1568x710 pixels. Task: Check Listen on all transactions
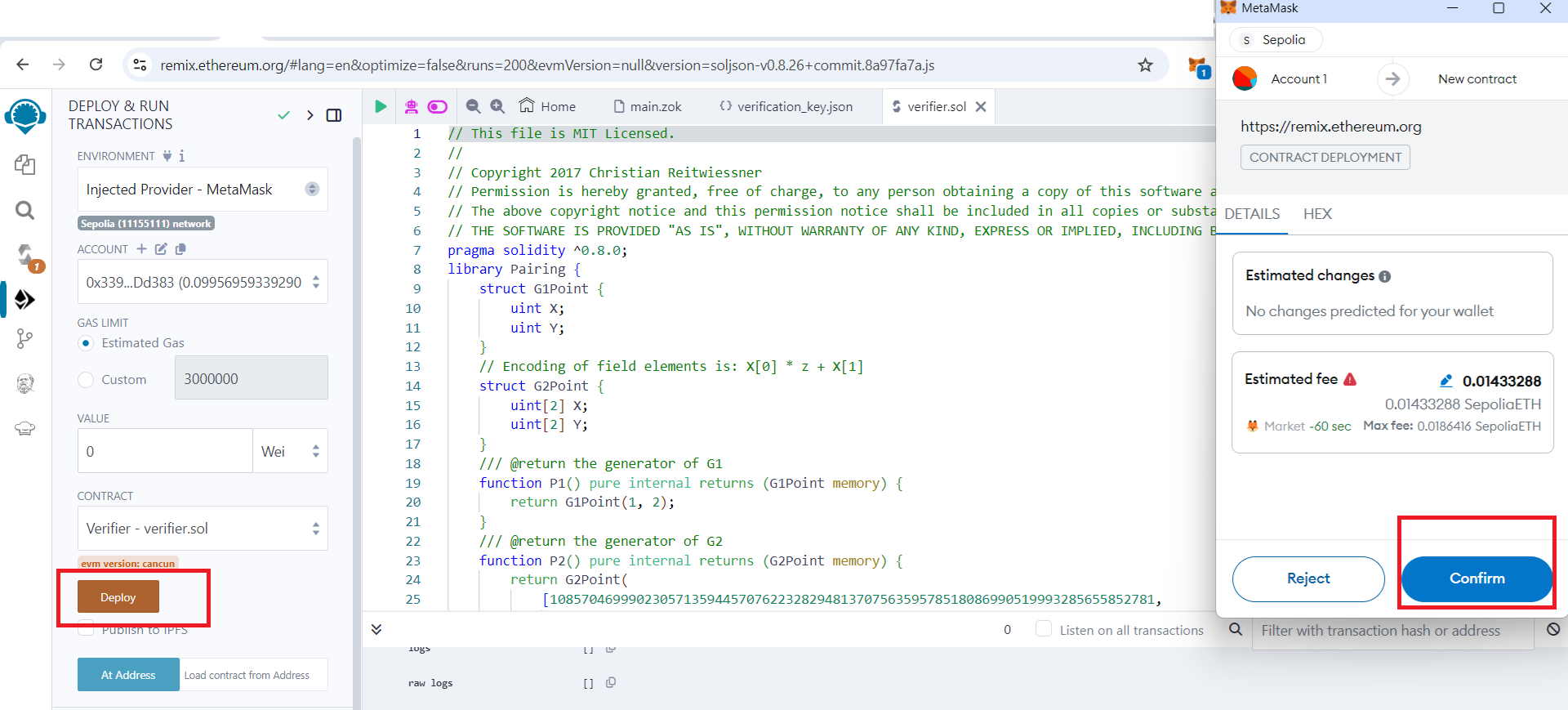tap(1044, 629)
